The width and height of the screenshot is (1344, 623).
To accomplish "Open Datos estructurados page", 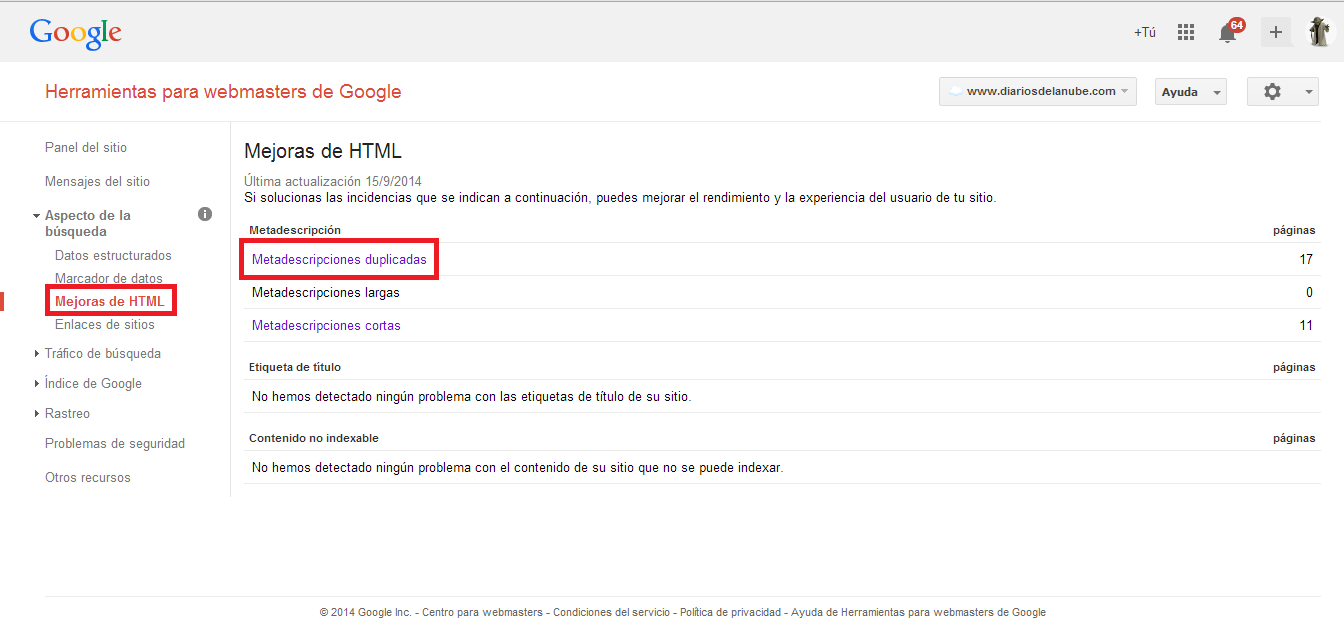I will 113,255.
